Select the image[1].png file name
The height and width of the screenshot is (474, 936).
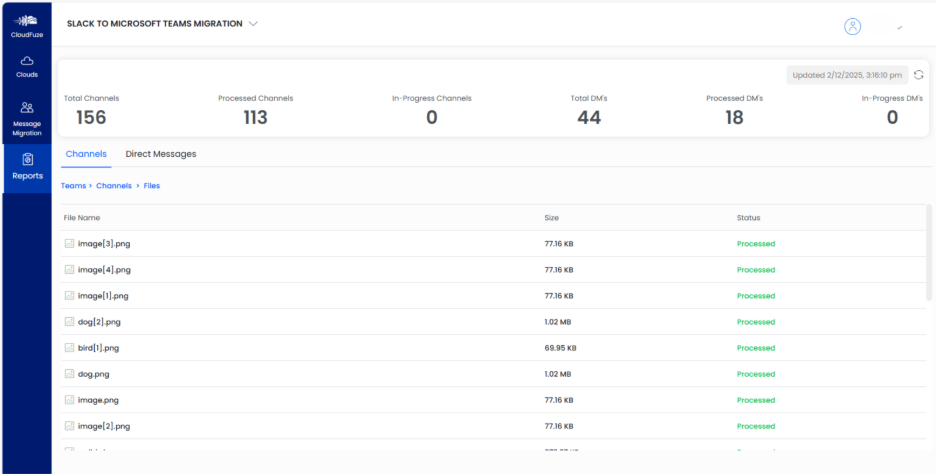(x=103, y=296)
